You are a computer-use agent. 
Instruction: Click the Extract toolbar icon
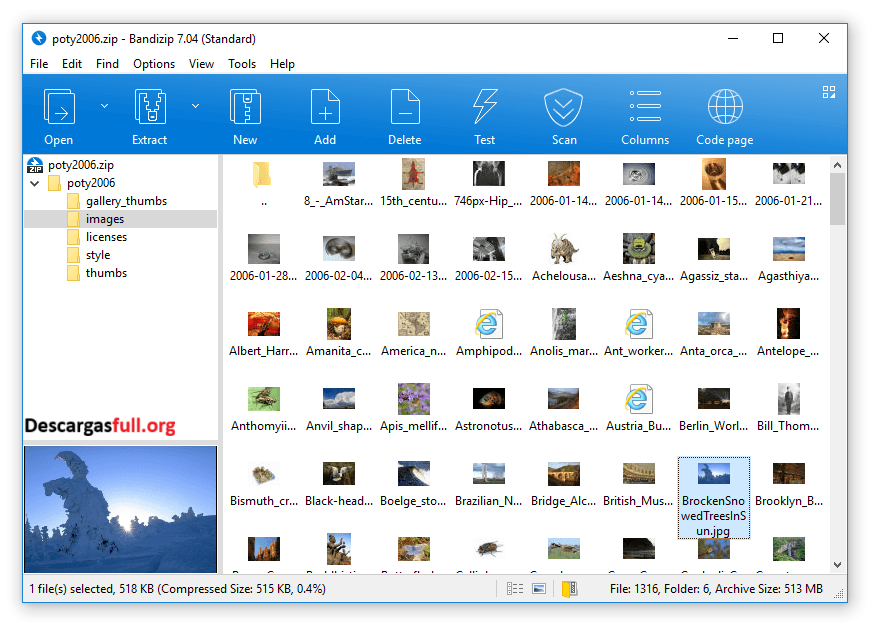pyautogui.click(x=149, y=106)
